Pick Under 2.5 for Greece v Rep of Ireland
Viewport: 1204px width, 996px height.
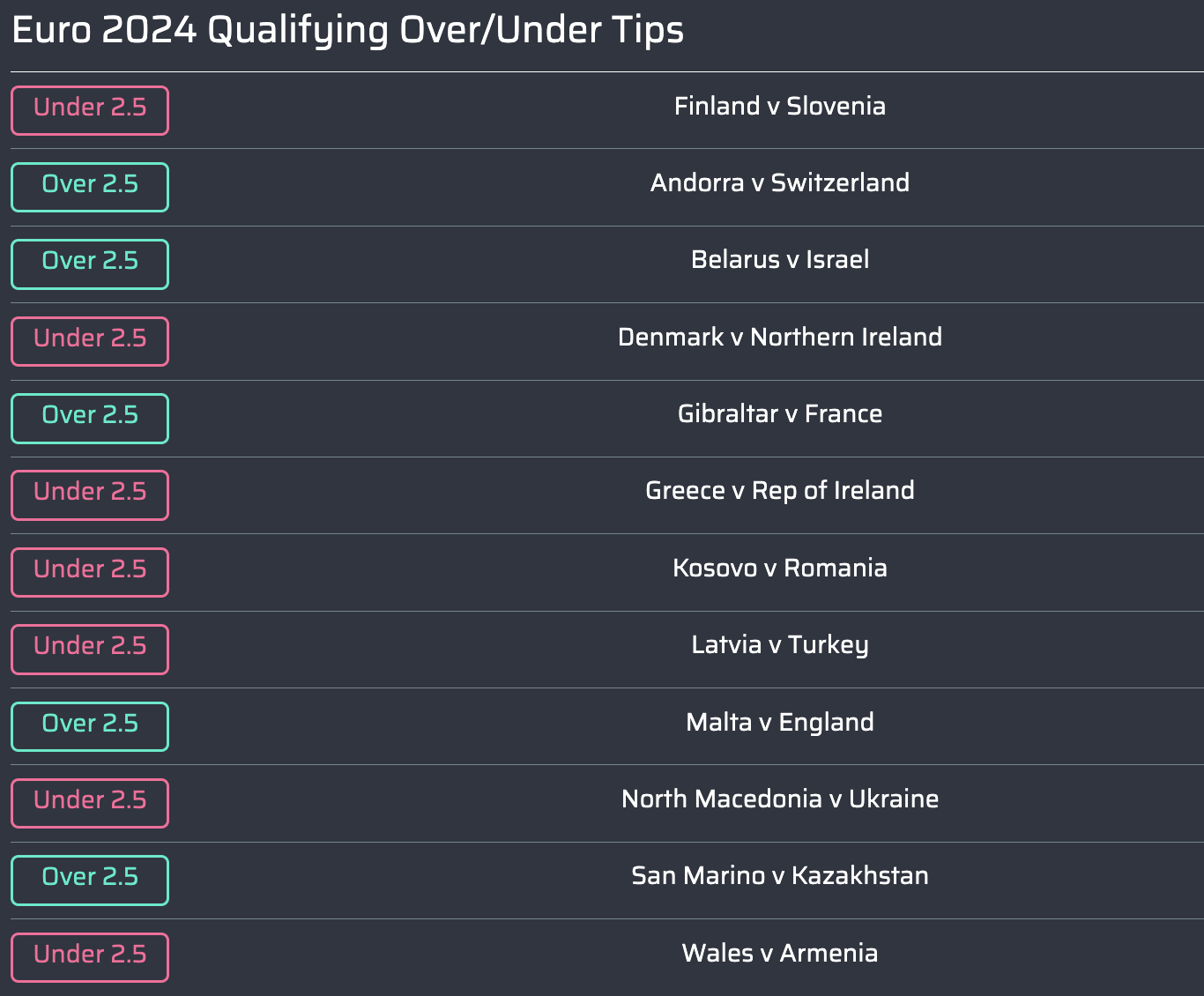tap(90, 494)
